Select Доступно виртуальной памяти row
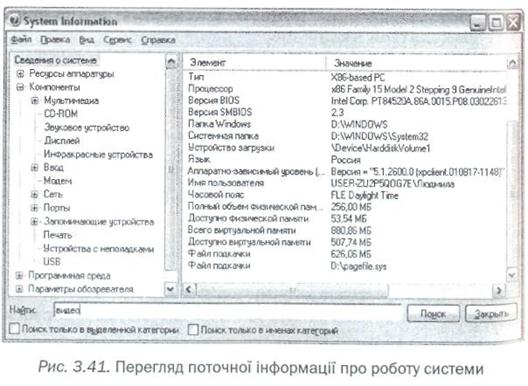The width and height of the screenshot is (528, 386). coord(347,242)
